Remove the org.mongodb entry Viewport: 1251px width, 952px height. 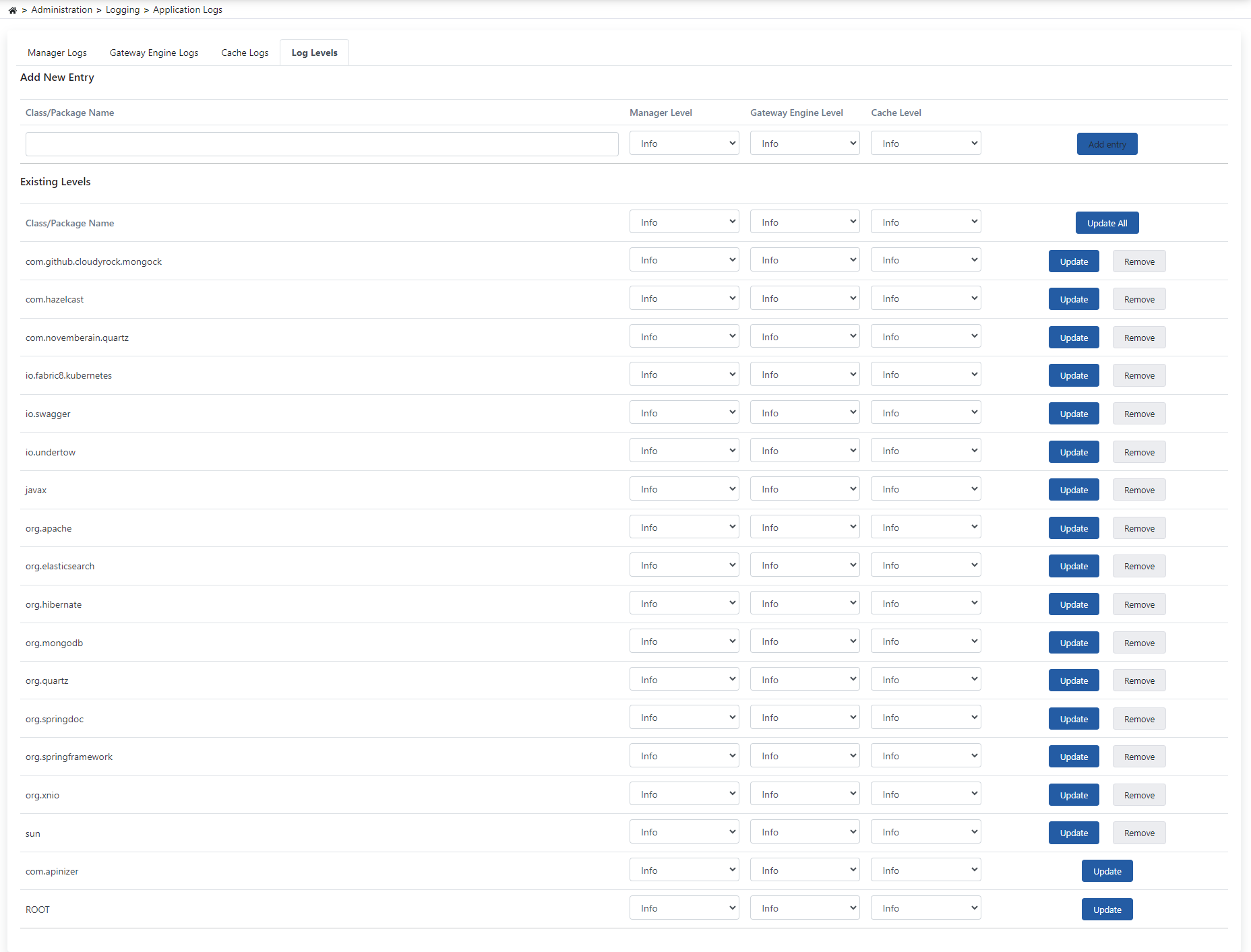(1138, 643)
